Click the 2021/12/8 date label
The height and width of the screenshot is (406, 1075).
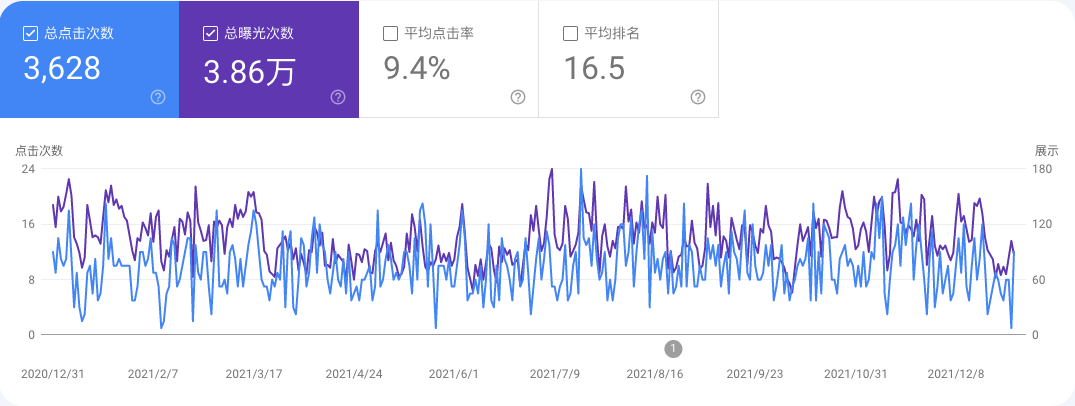tap(955, 374)
